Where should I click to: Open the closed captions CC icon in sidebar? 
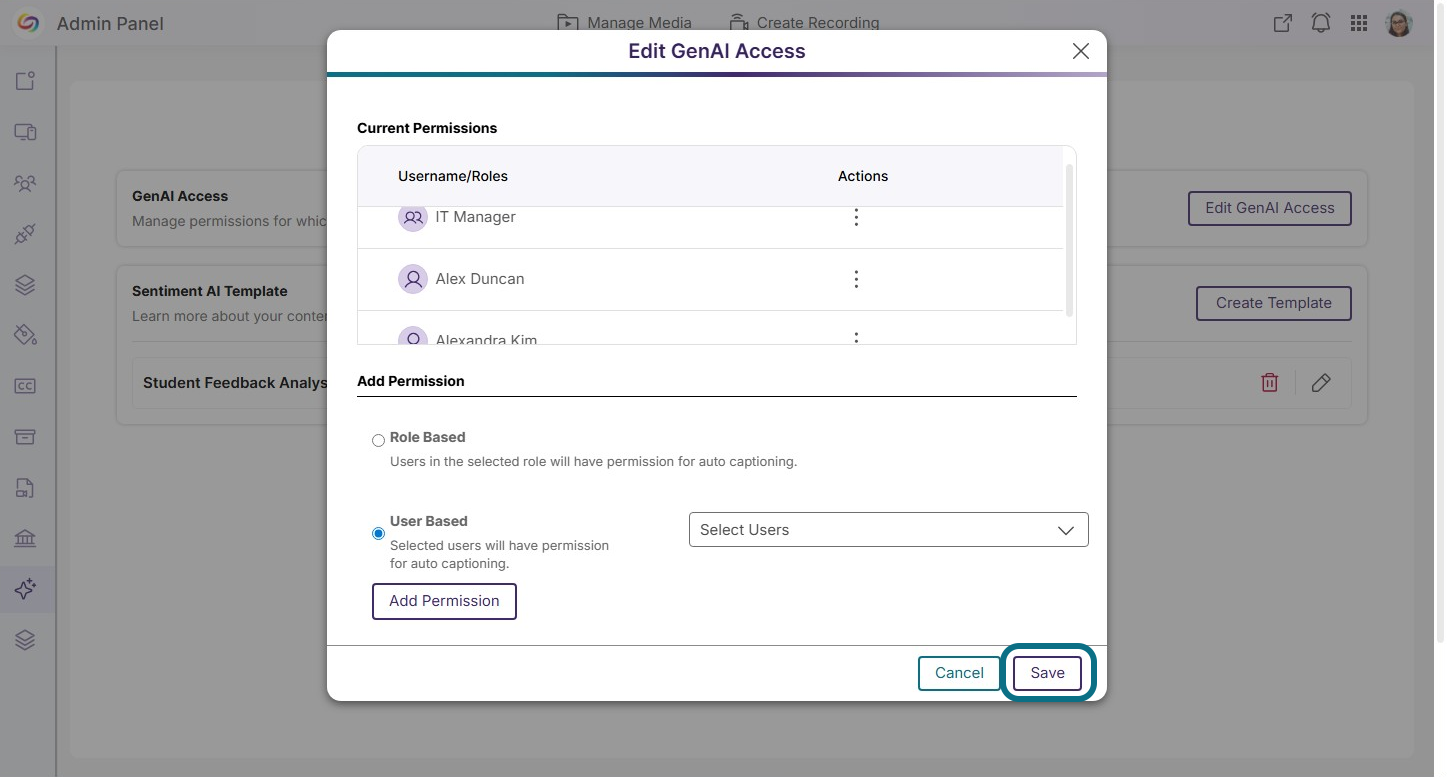coord(25,386)
